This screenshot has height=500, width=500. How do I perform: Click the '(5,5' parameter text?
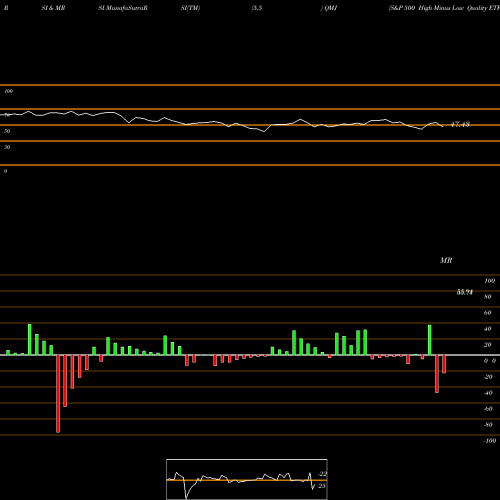point(257,8)
